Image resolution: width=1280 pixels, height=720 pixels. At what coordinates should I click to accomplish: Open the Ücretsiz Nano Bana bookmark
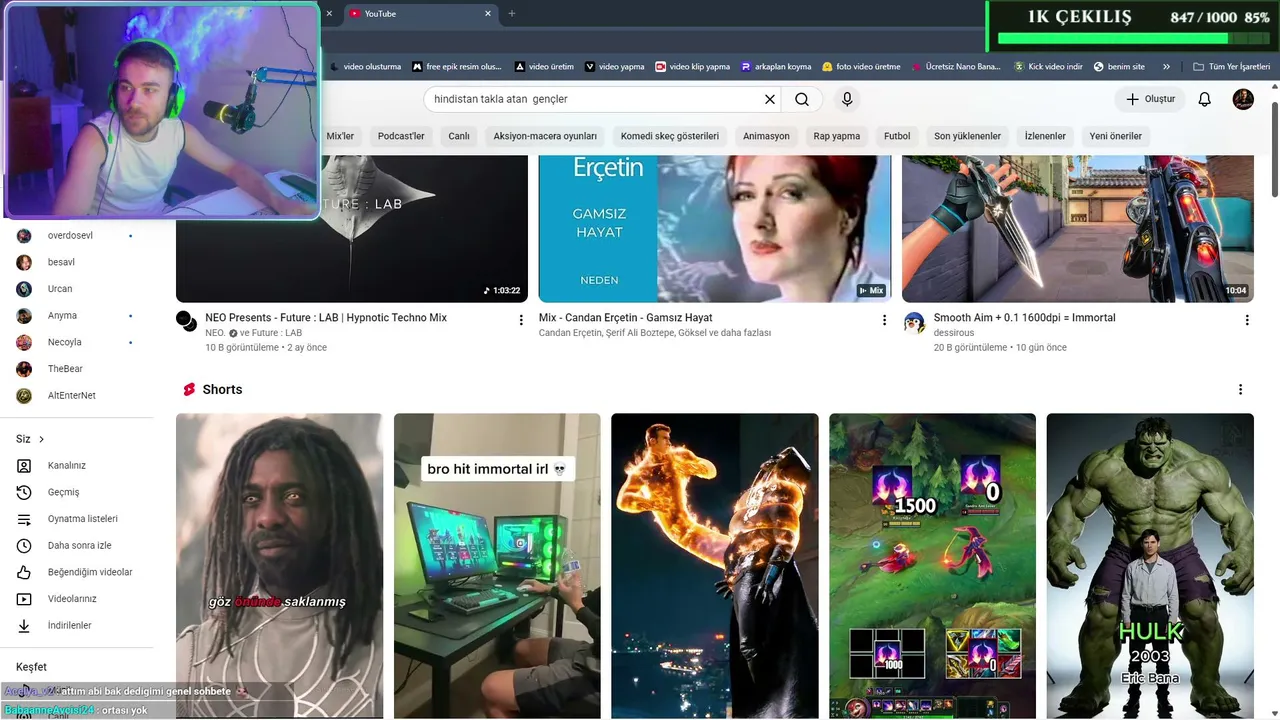click(956, 67)
